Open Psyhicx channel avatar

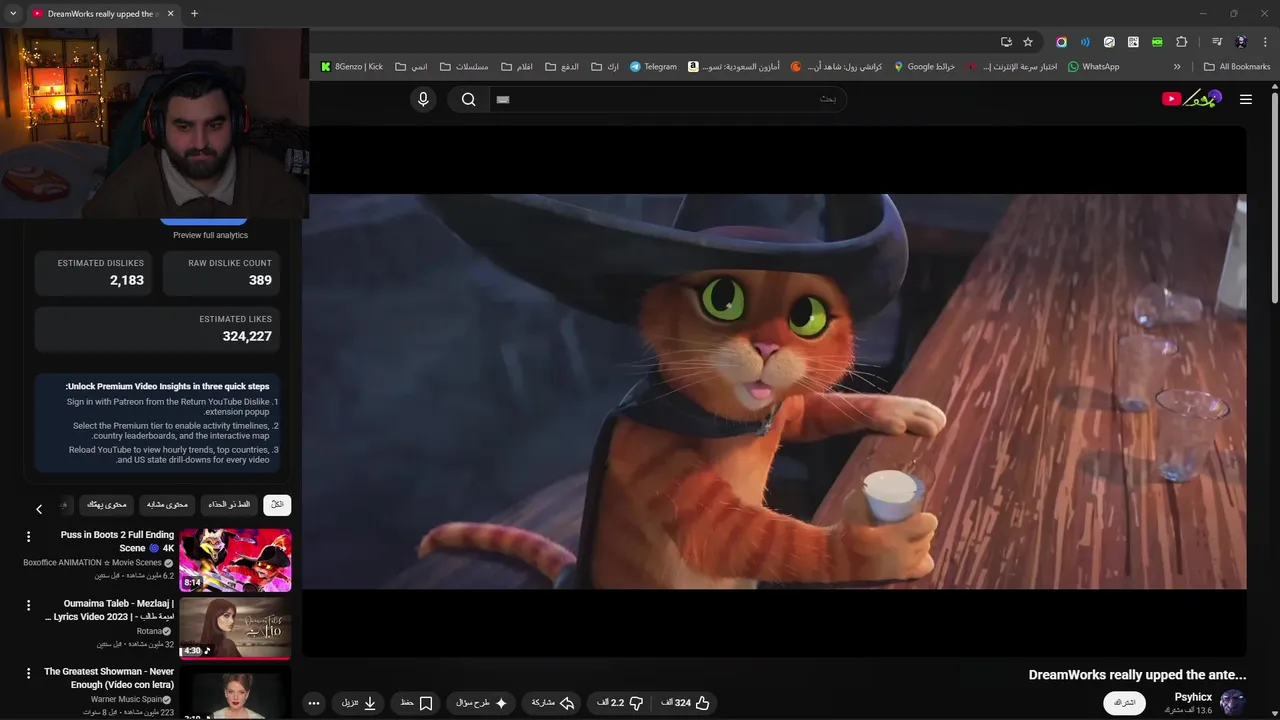[1233, 702]
